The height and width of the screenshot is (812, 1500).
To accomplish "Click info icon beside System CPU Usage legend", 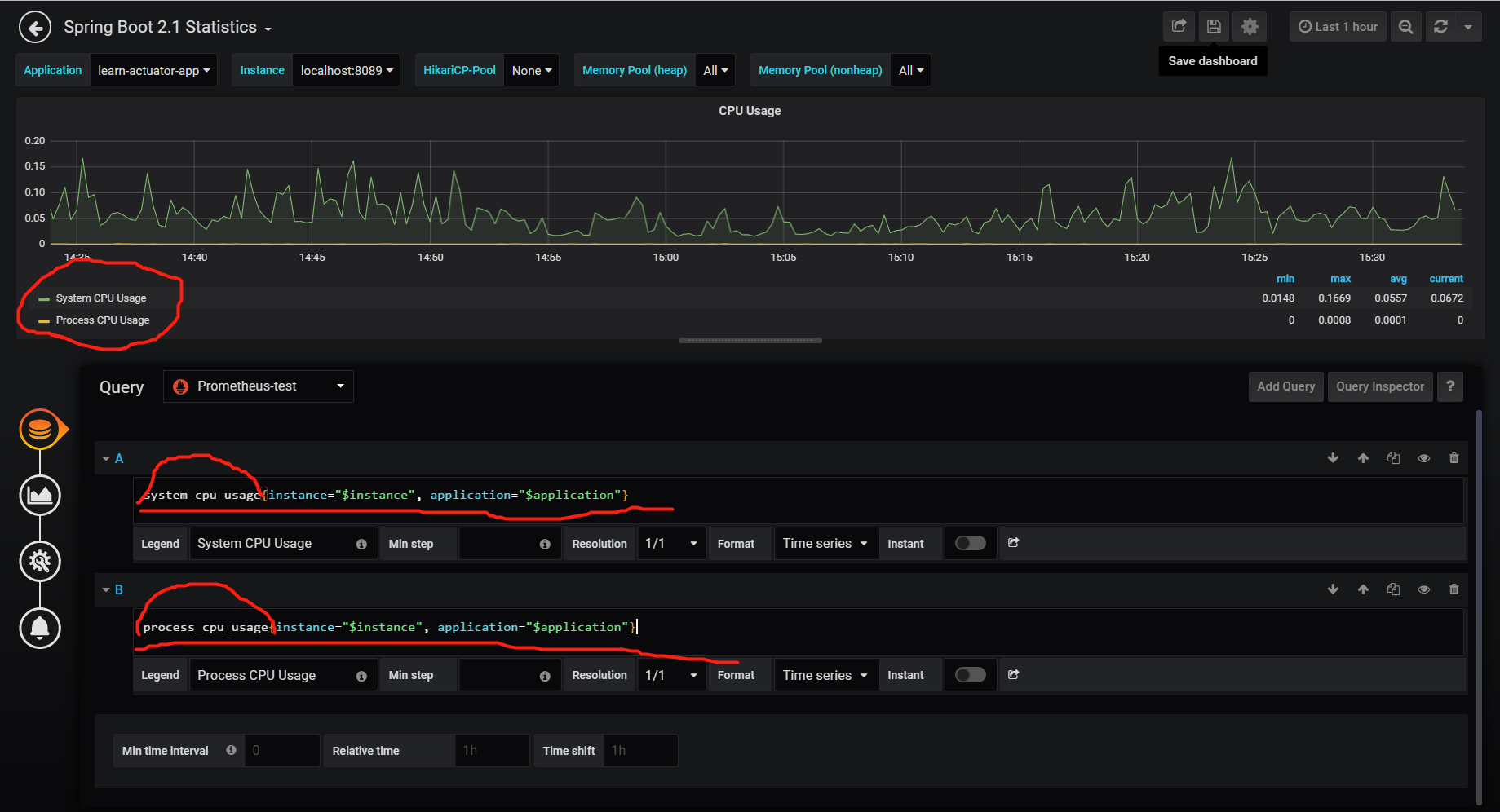I will (361, 544).
